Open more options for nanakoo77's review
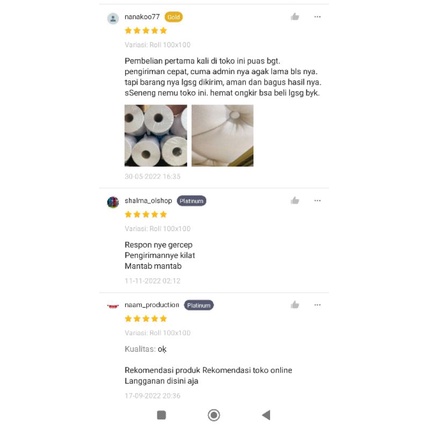This screenshot has width=429, height=429. pos(317,17)
